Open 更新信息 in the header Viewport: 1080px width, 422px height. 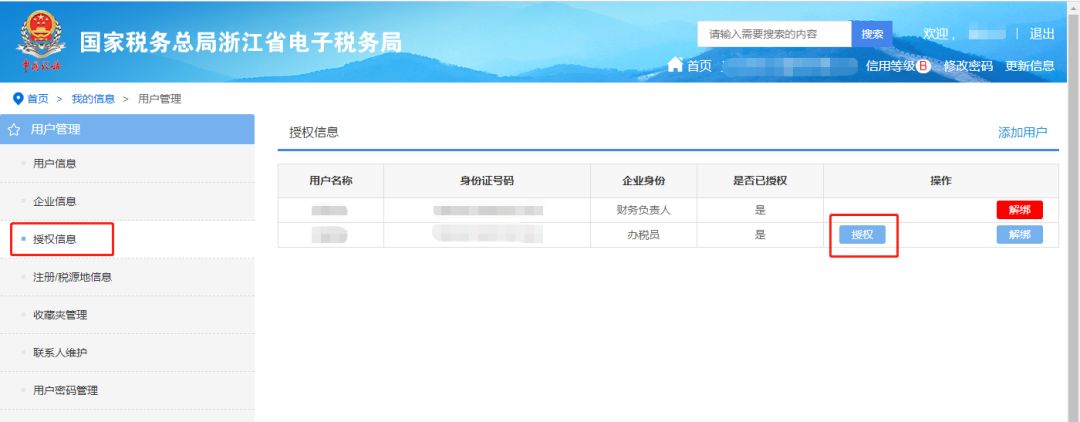pos(1030,66)
